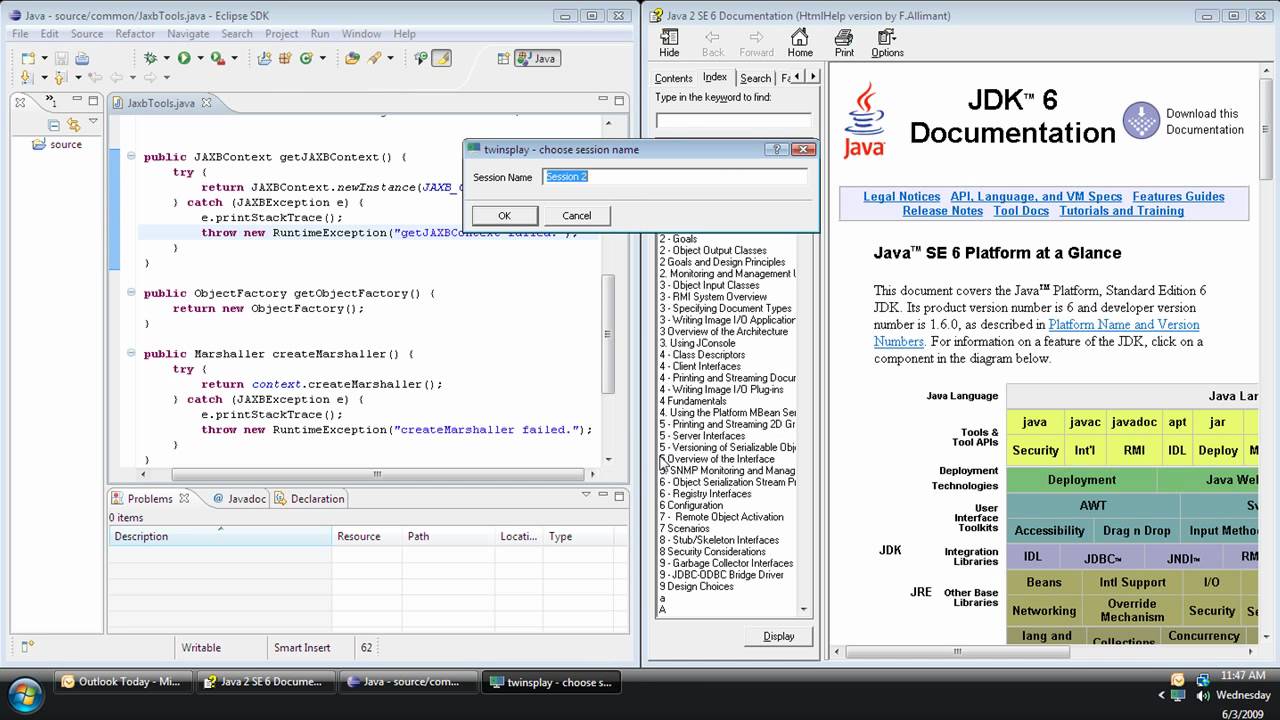Click Previous Annotation arrow icon
Screen dimensions: 1280x720
61,77
